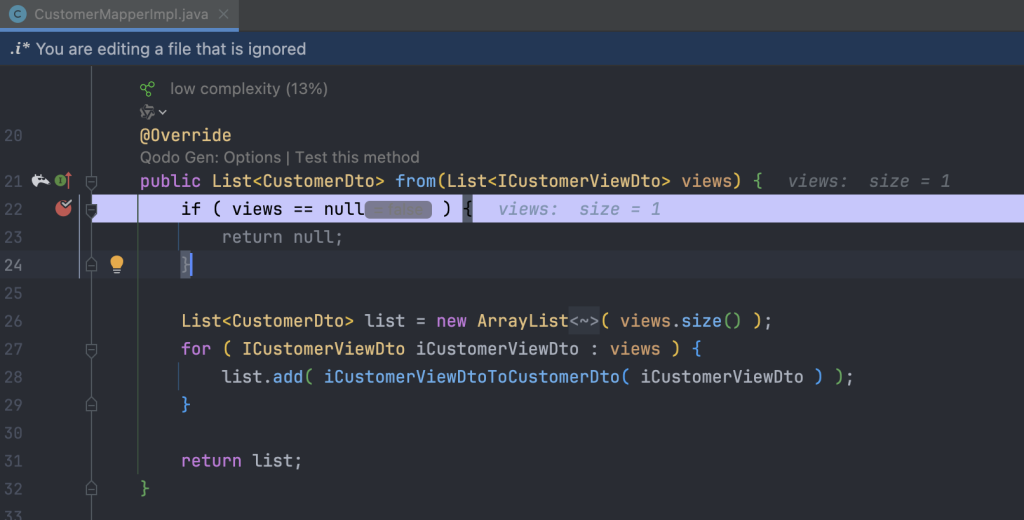Close the CustomerMapperImpl.java tab

coord(223,14)
